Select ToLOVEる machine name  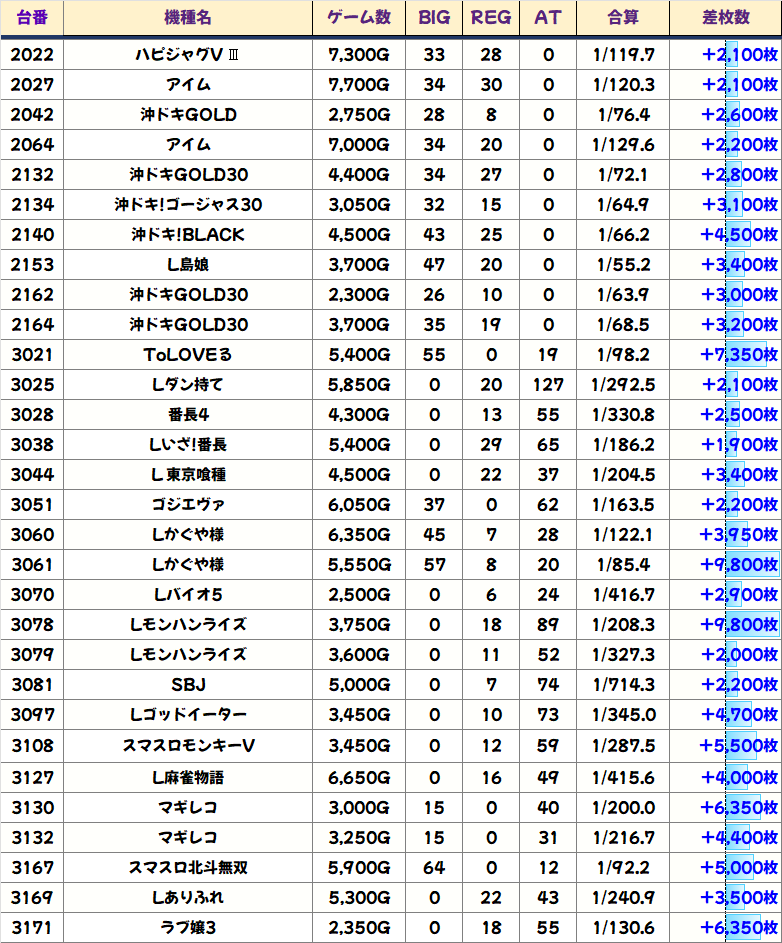188,355
